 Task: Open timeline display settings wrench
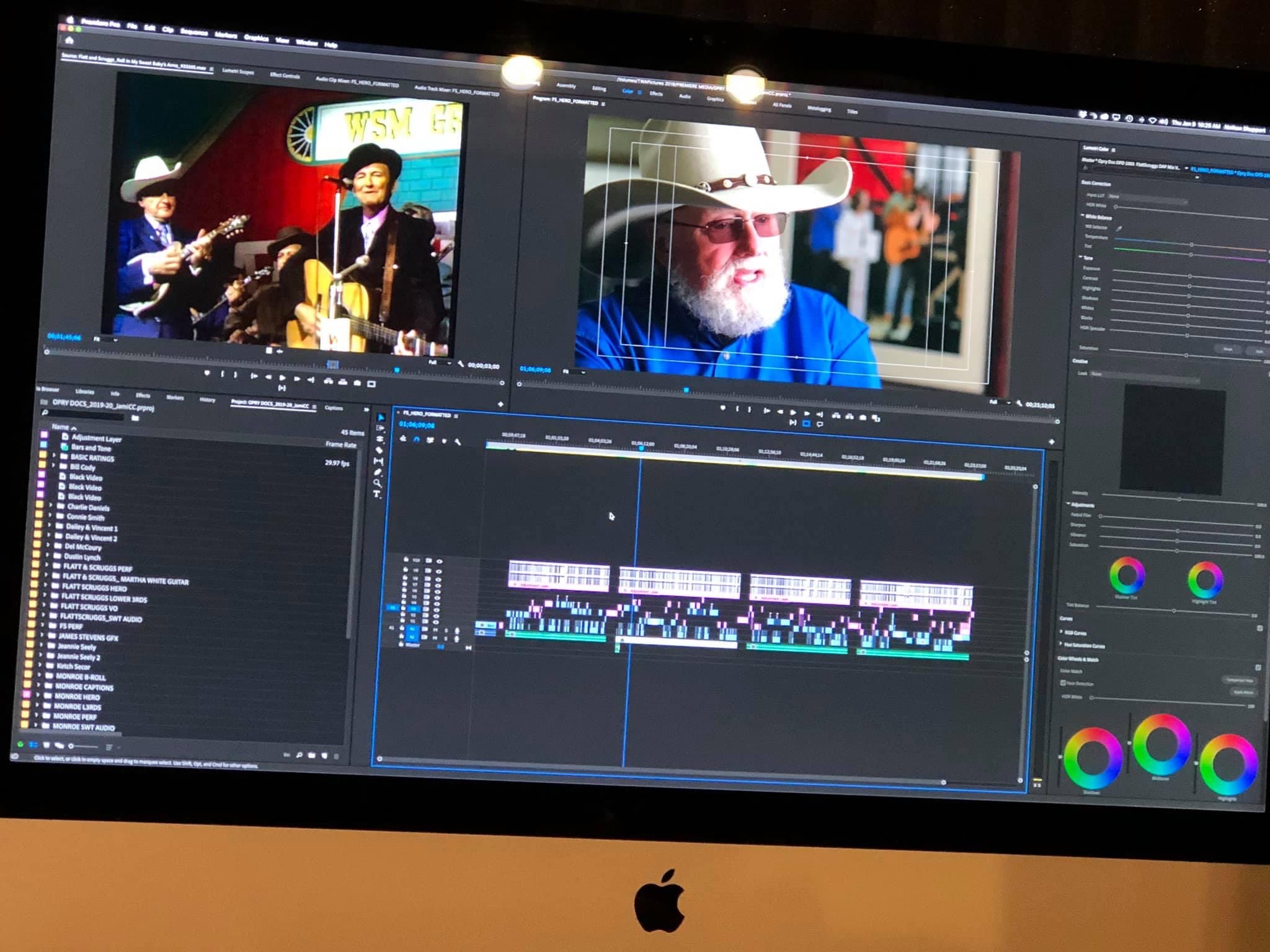[x=458, y=441]
